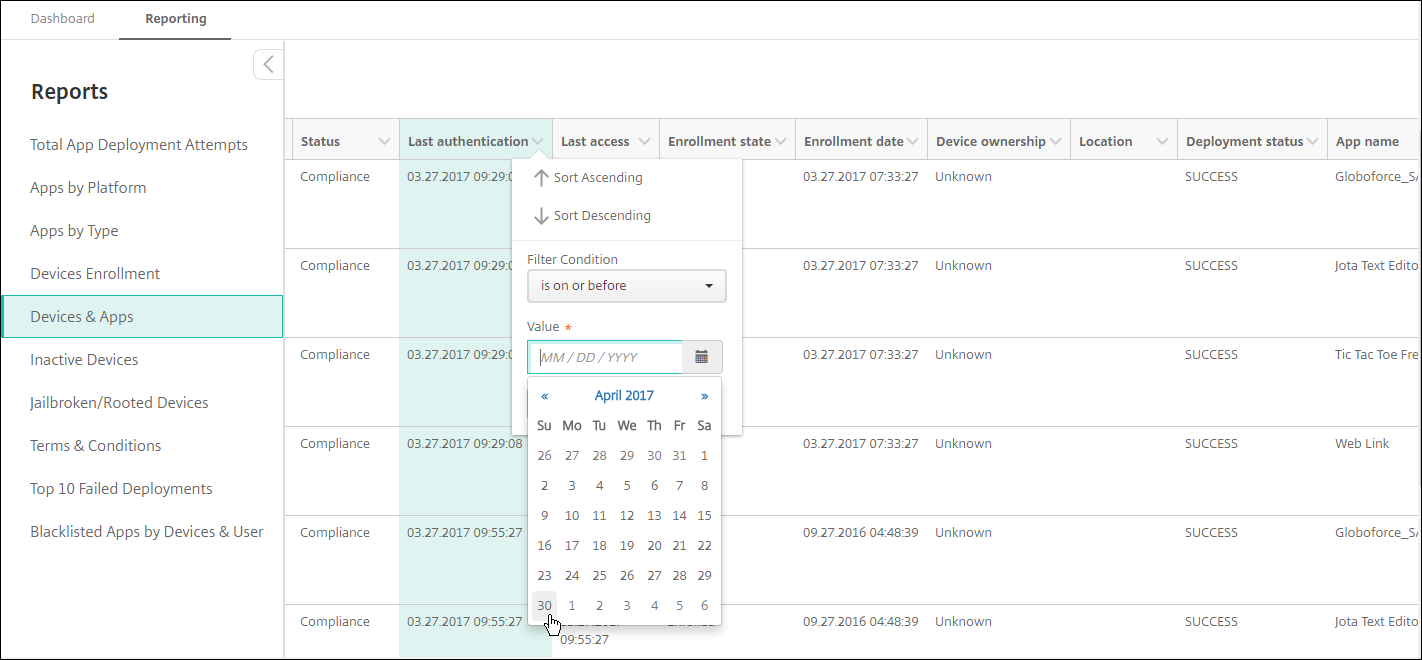Open the Filter Condition dropdown
This screenshot has width=1422, height=660.
[626, 286]
